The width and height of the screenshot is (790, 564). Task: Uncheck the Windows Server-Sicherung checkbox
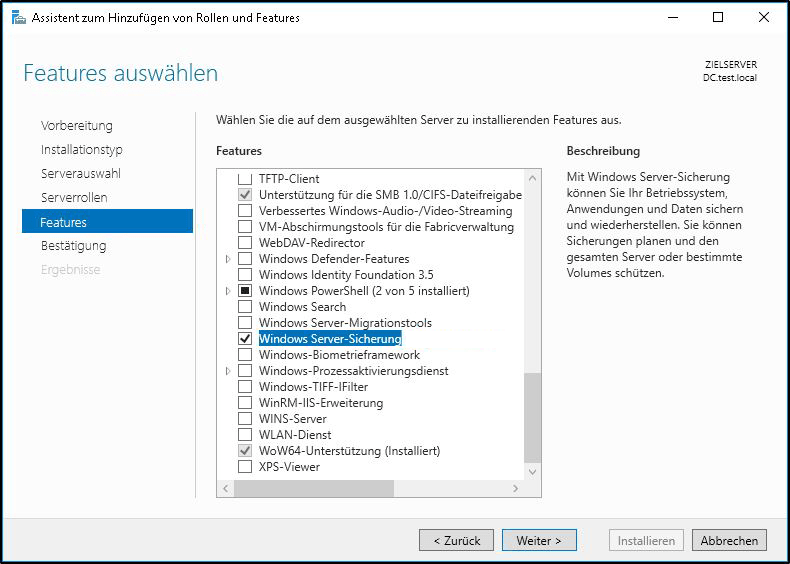point(245,339)
